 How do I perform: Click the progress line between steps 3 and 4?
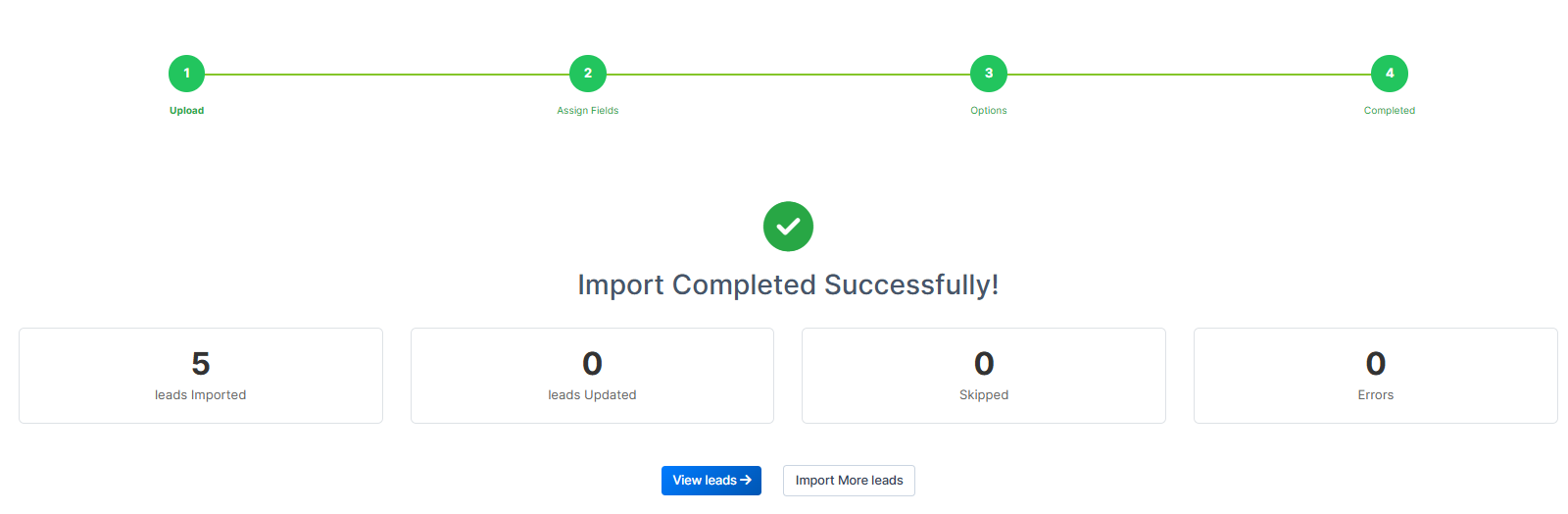coord(1189,74)
